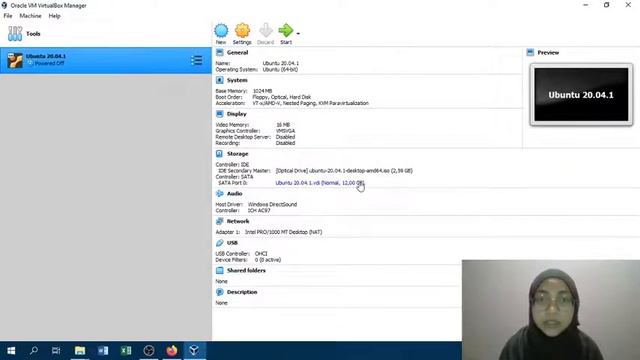
Task: Open Firefox from the taskbar
Action: coord(172,351)
